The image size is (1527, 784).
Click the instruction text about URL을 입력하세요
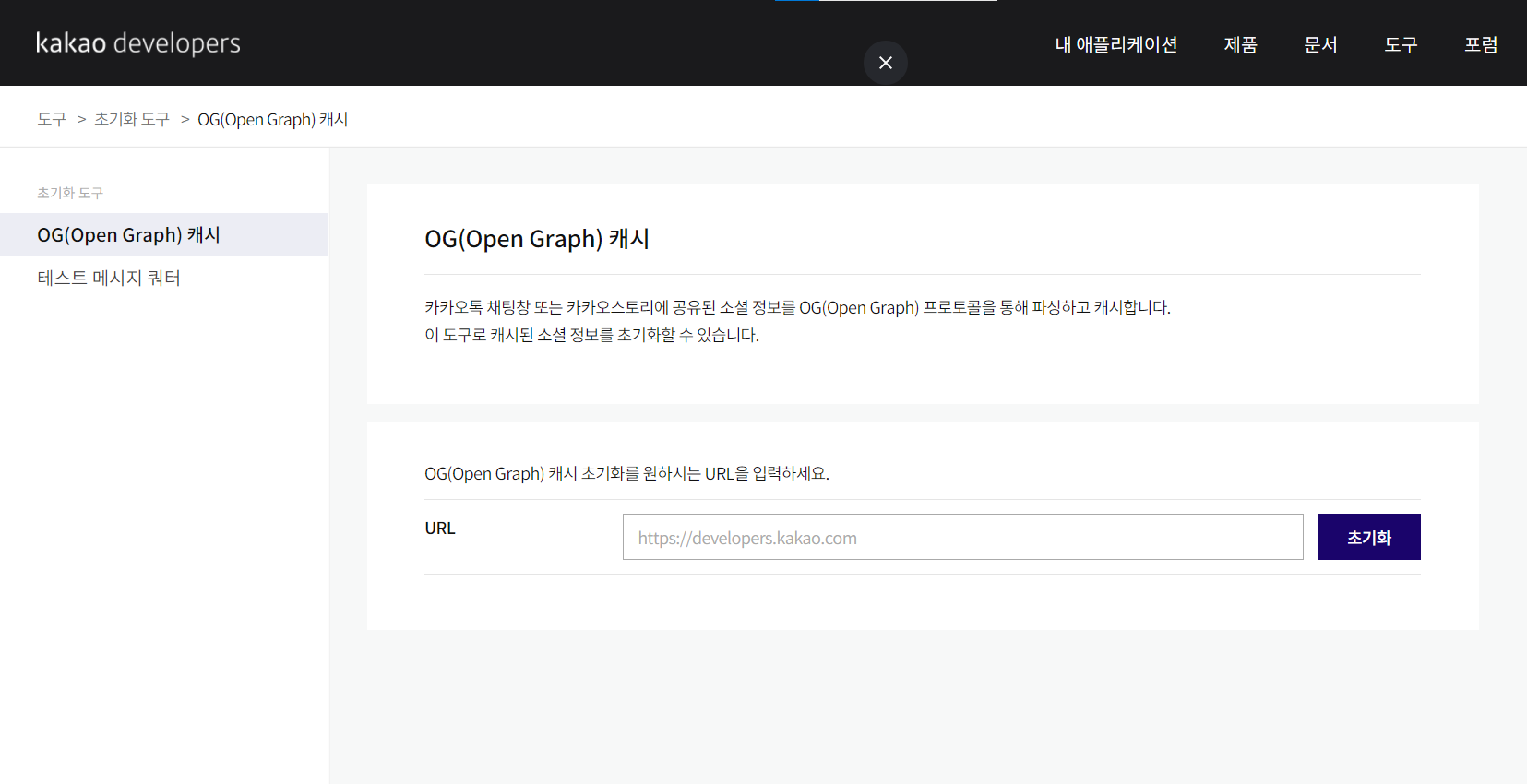point(626,473)
